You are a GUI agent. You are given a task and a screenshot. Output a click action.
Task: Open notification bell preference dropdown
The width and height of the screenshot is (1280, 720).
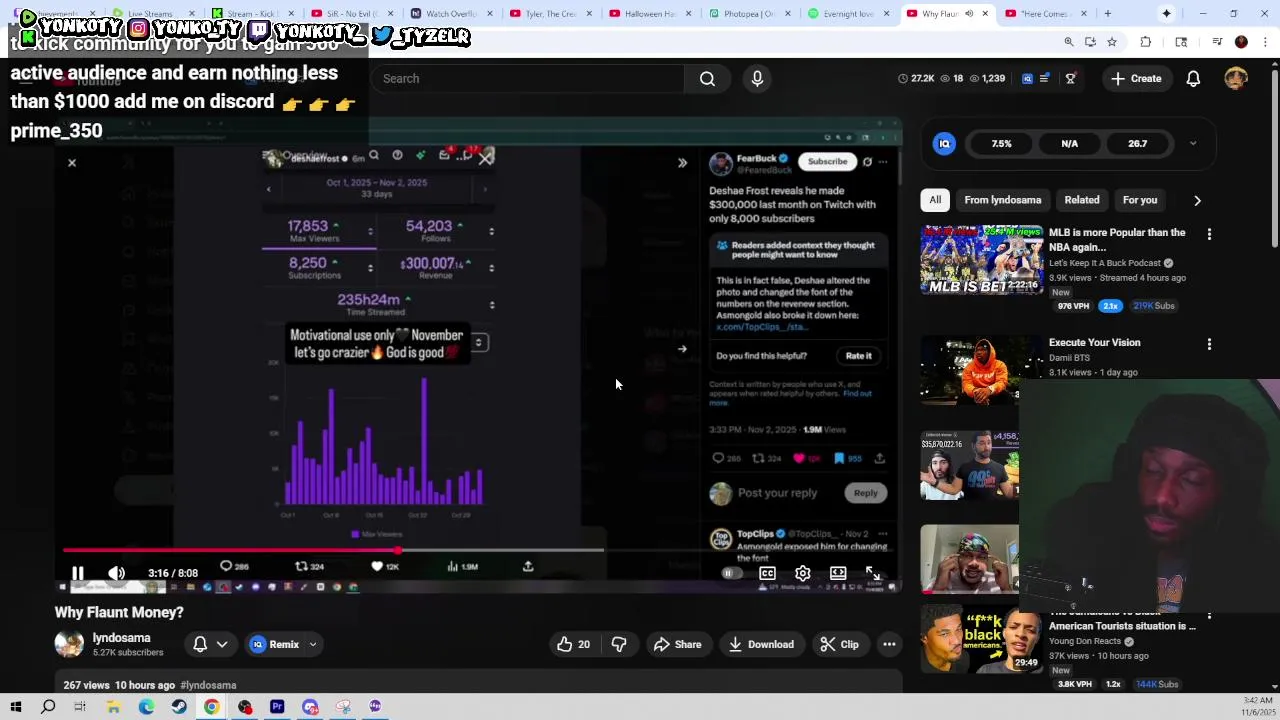211,645
